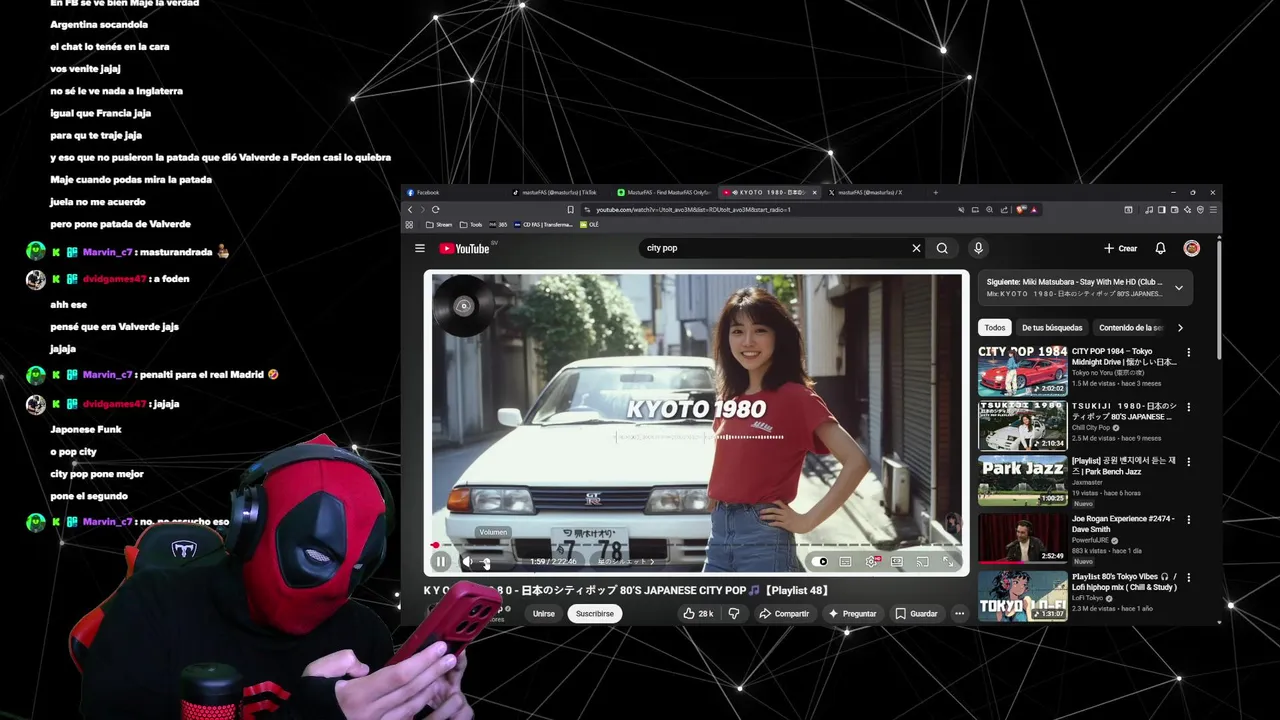The height and width of the screenshot is (720, 1280).
Task: Open options for Tokyo Vibes playlist video
Action: coord(1189,577)
